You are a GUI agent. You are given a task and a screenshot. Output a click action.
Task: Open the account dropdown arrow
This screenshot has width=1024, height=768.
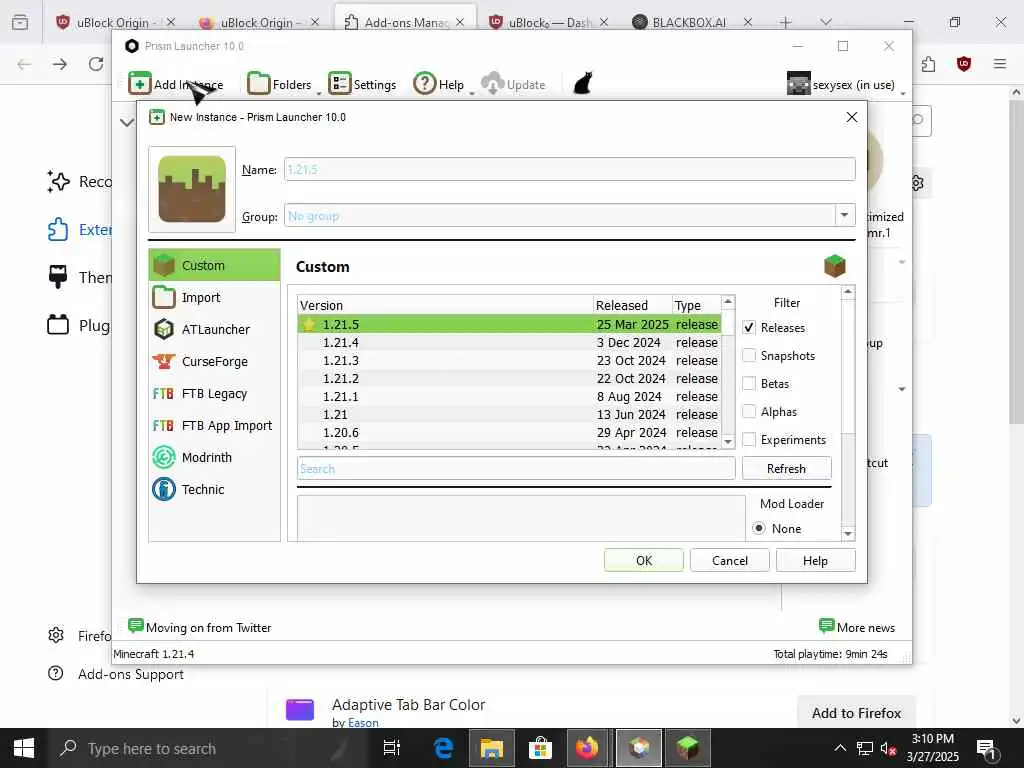[x=903, y=93]
